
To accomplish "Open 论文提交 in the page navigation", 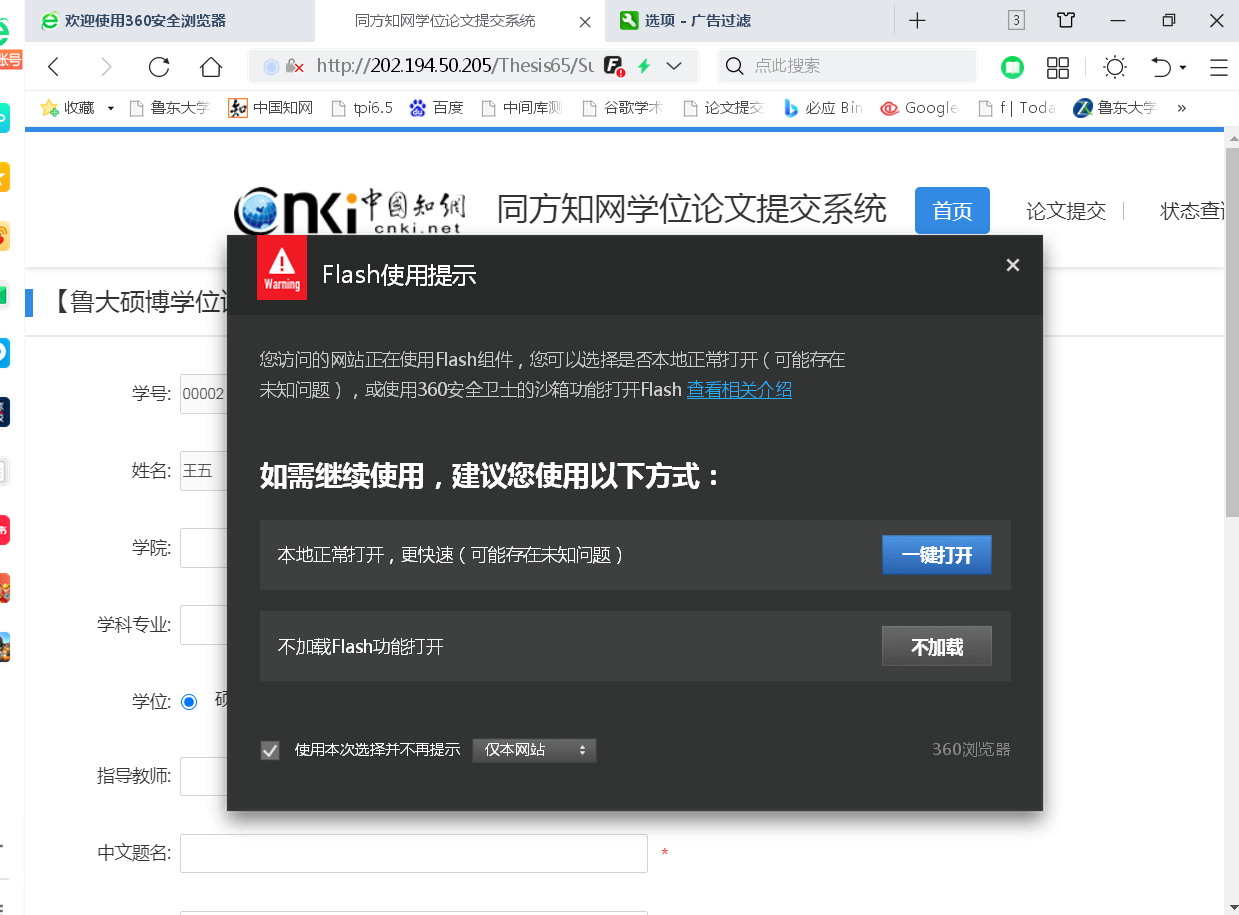I will tap(1066, 211).
